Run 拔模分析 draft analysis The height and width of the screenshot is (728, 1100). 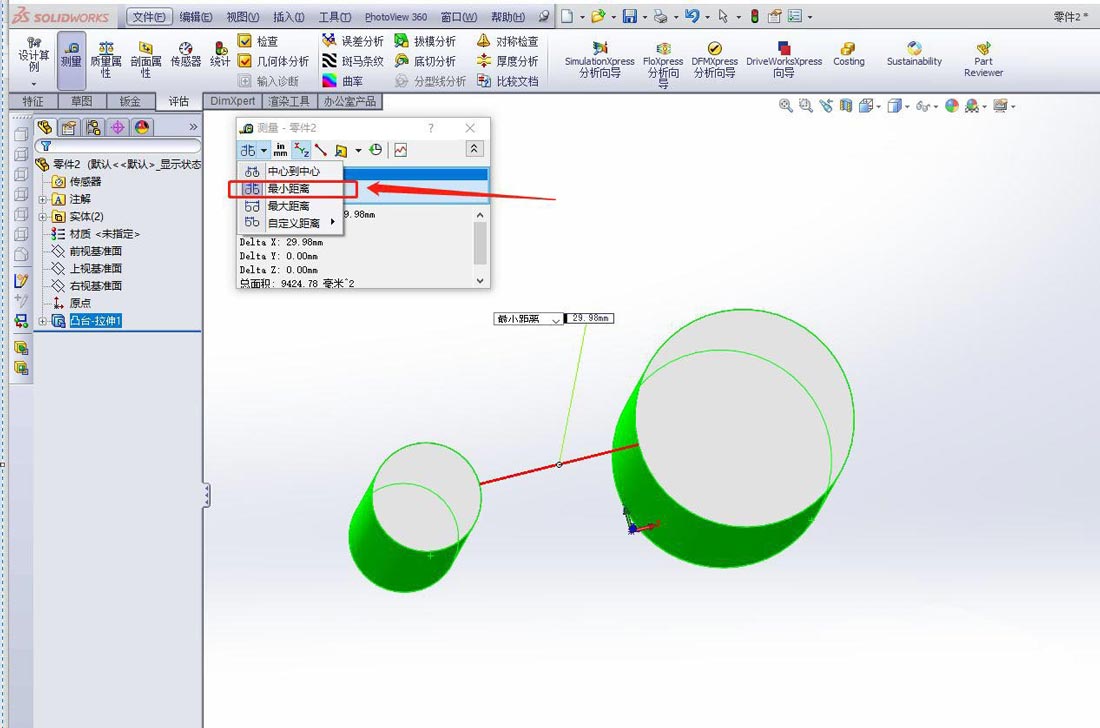point(425,41)
